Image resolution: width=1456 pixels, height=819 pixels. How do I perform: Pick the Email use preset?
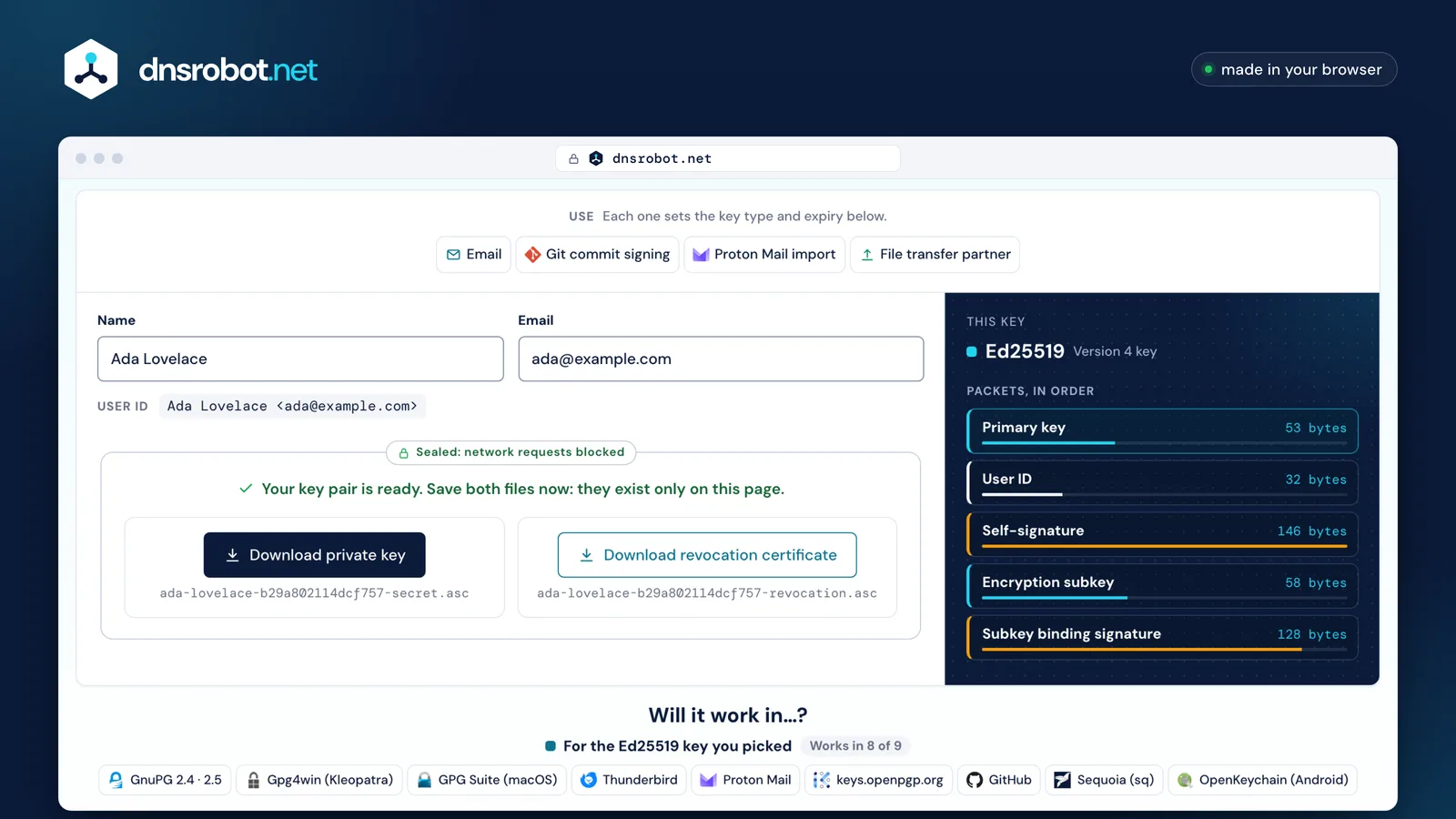pyautogui.click(x=473, y=255)
